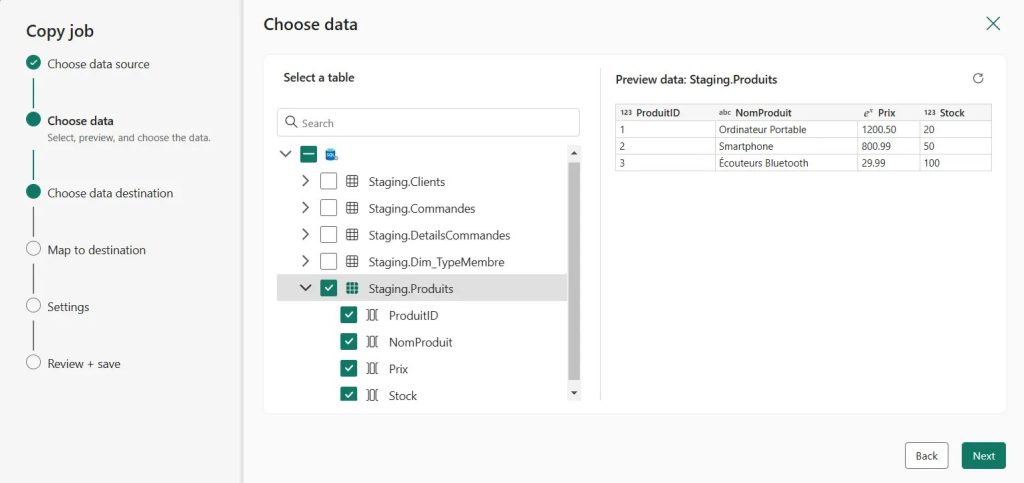Close the Choose data dialog

click(993, 24)
